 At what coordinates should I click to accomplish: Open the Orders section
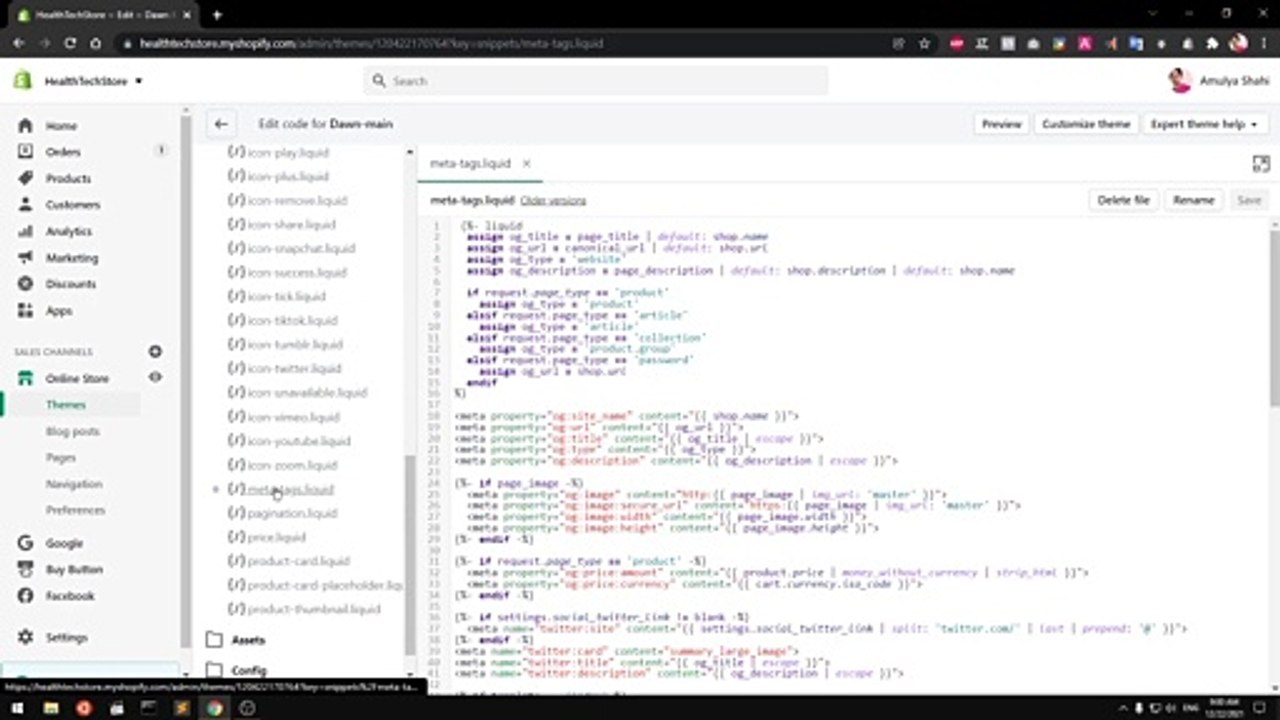tap(63, 152)
